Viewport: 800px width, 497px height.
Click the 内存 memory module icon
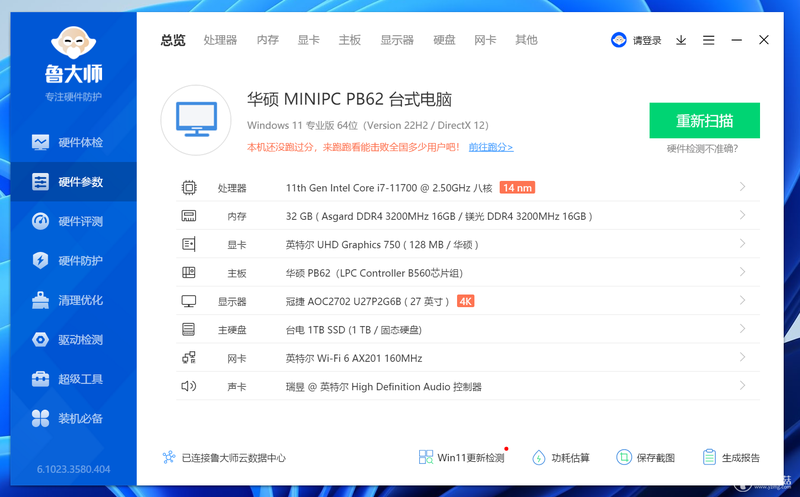(x=189, y=216)
